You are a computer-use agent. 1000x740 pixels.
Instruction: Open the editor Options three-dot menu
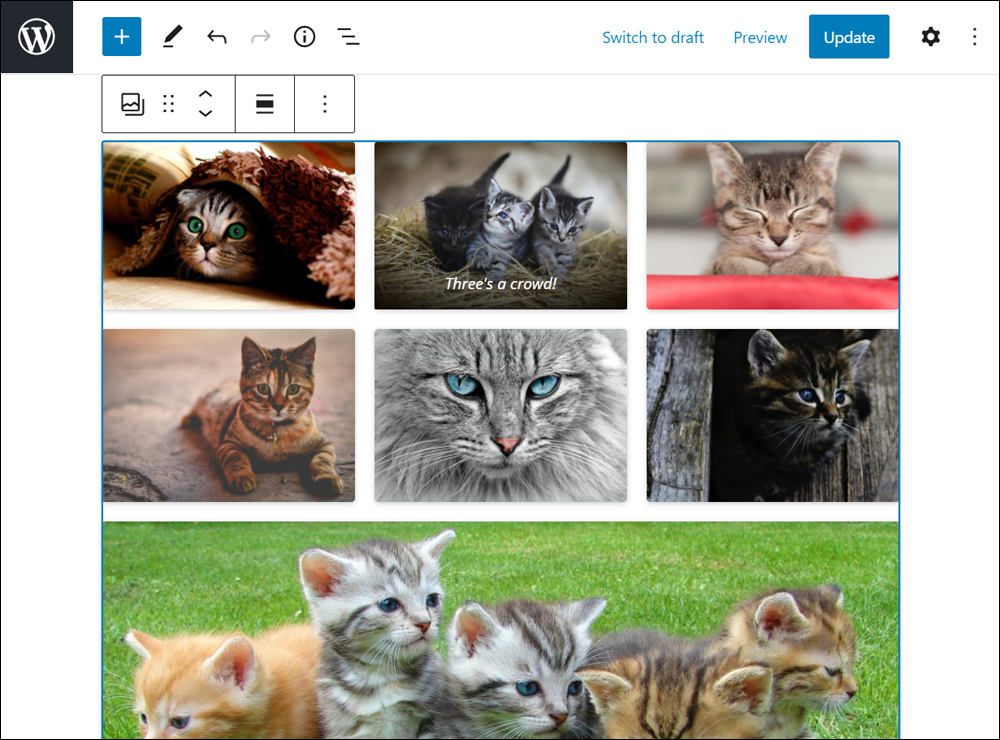974,37
